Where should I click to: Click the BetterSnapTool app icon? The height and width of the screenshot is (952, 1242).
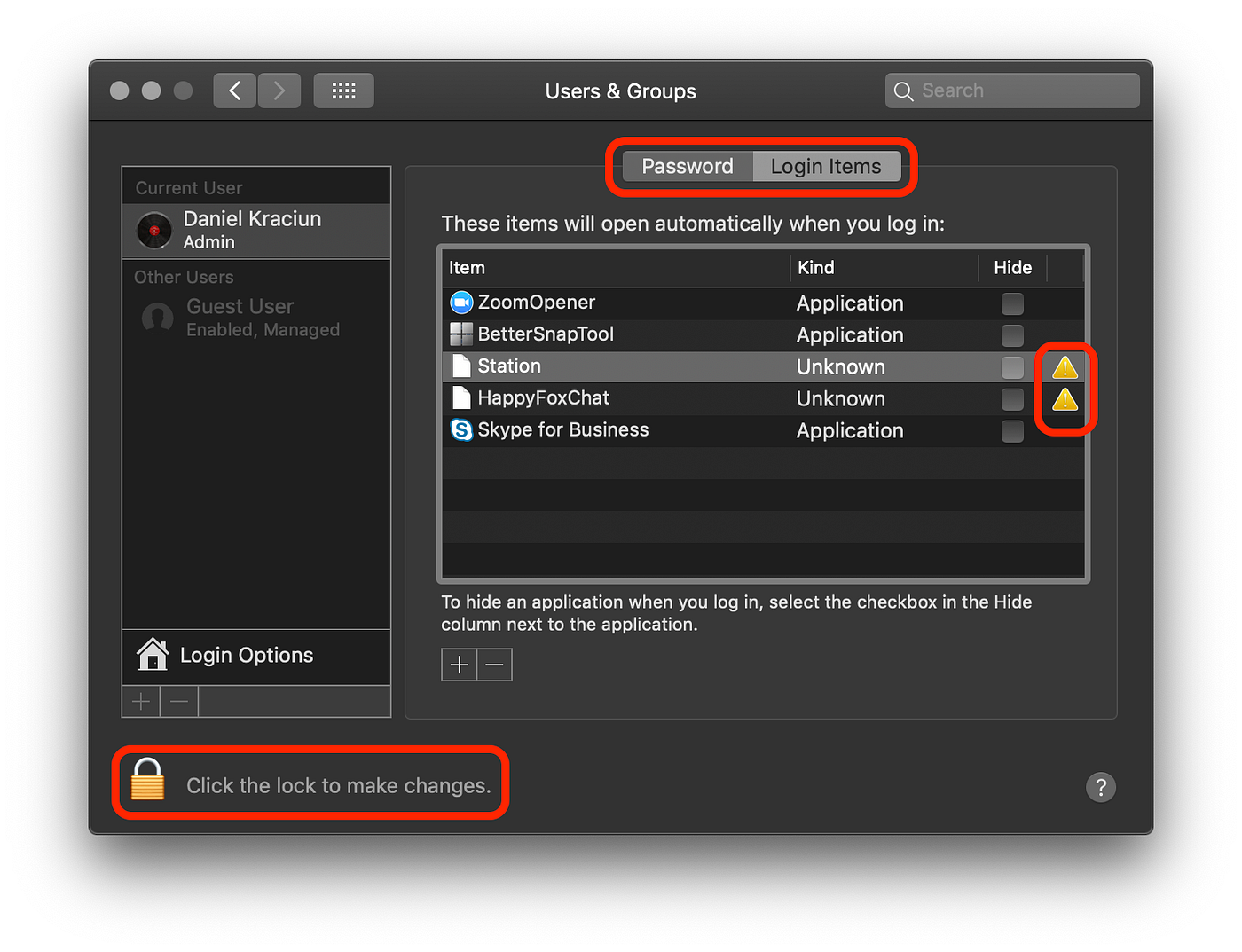(x=461, y=334)
